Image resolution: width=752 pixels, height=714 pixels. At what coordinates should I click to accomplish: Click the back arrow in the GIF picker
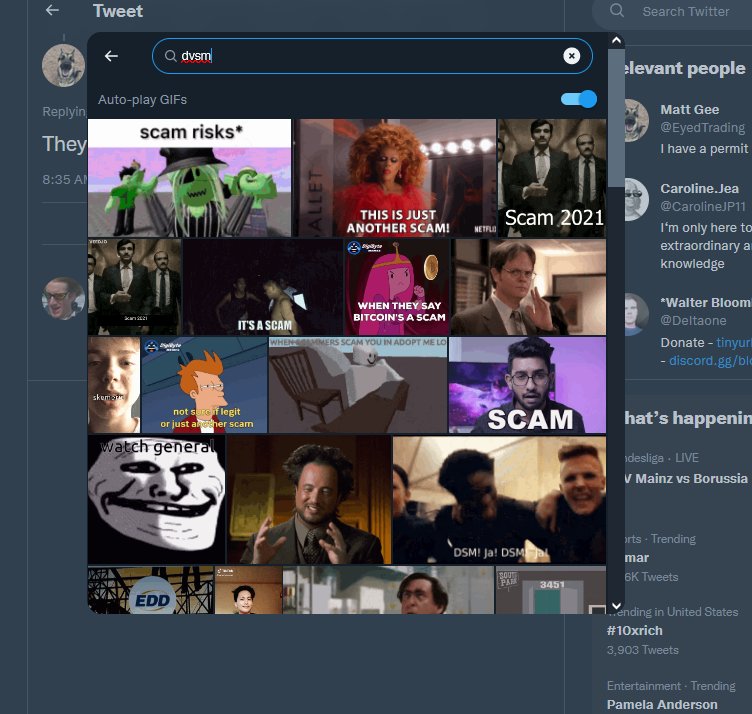pyautogui.click(x=111, y=56)
